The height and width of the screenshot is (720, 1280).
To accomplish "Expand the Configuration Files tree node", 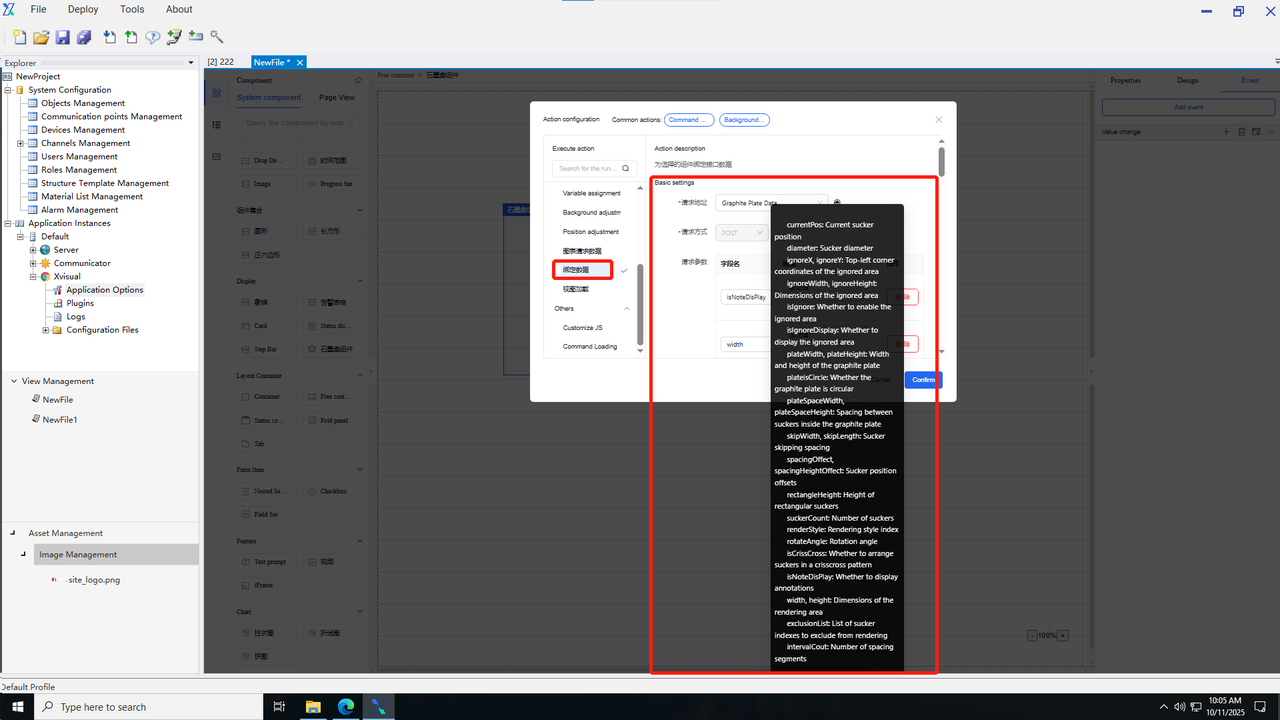I will [x=45, y=330].
